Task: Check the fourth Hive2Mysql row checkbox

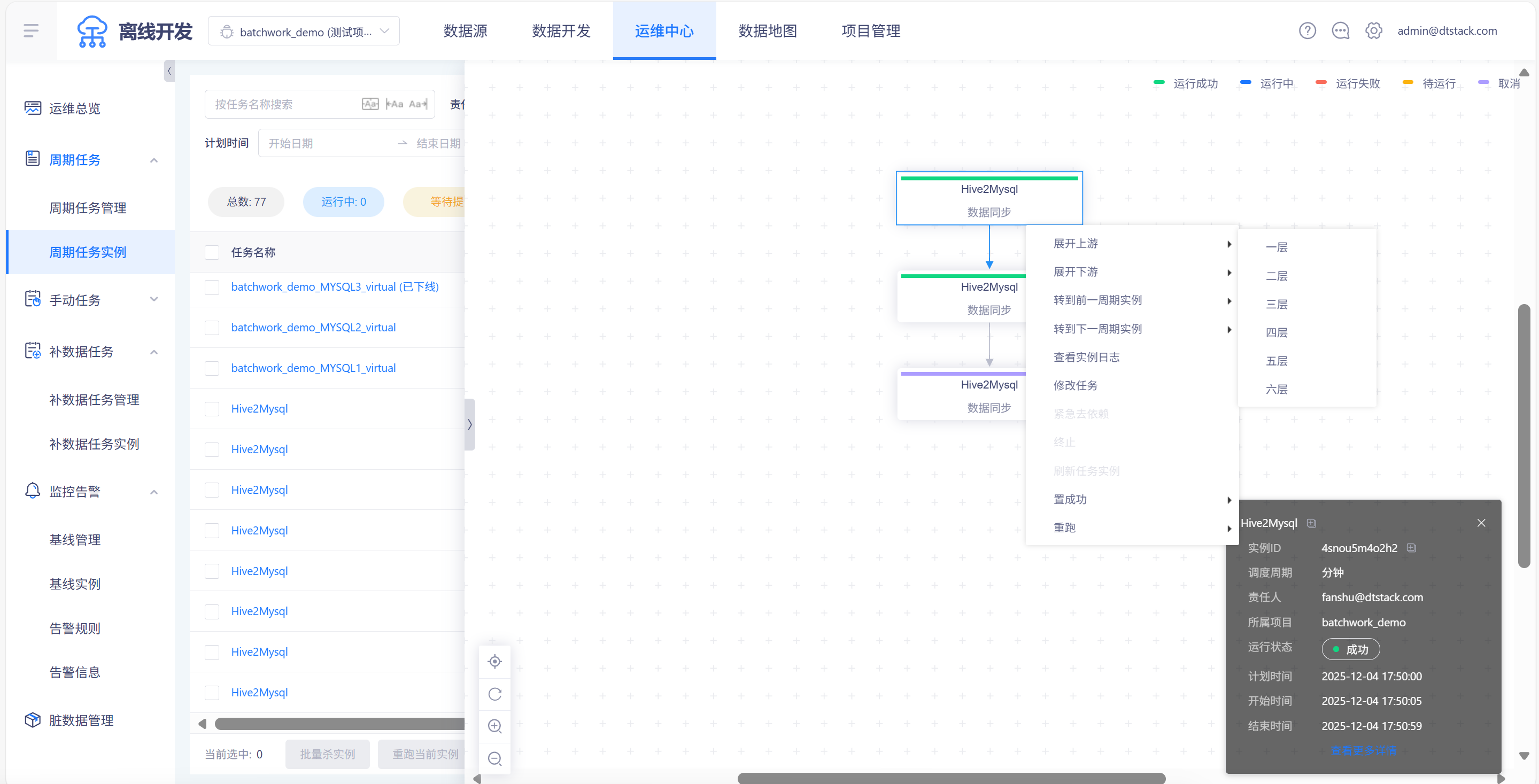Action: [212, 531]
